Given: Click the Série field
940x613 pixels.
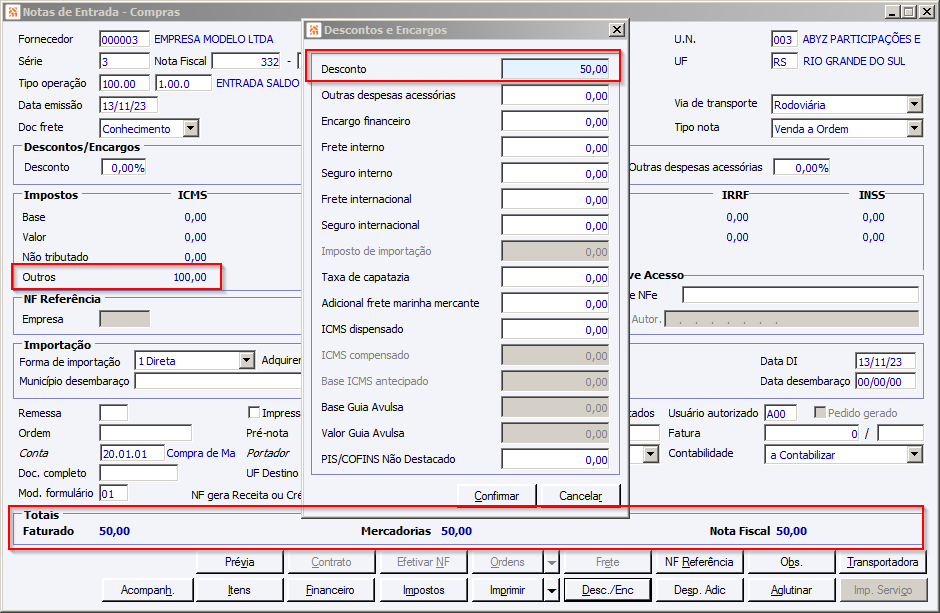Looking at the screenshot, I should pos(124,61).
